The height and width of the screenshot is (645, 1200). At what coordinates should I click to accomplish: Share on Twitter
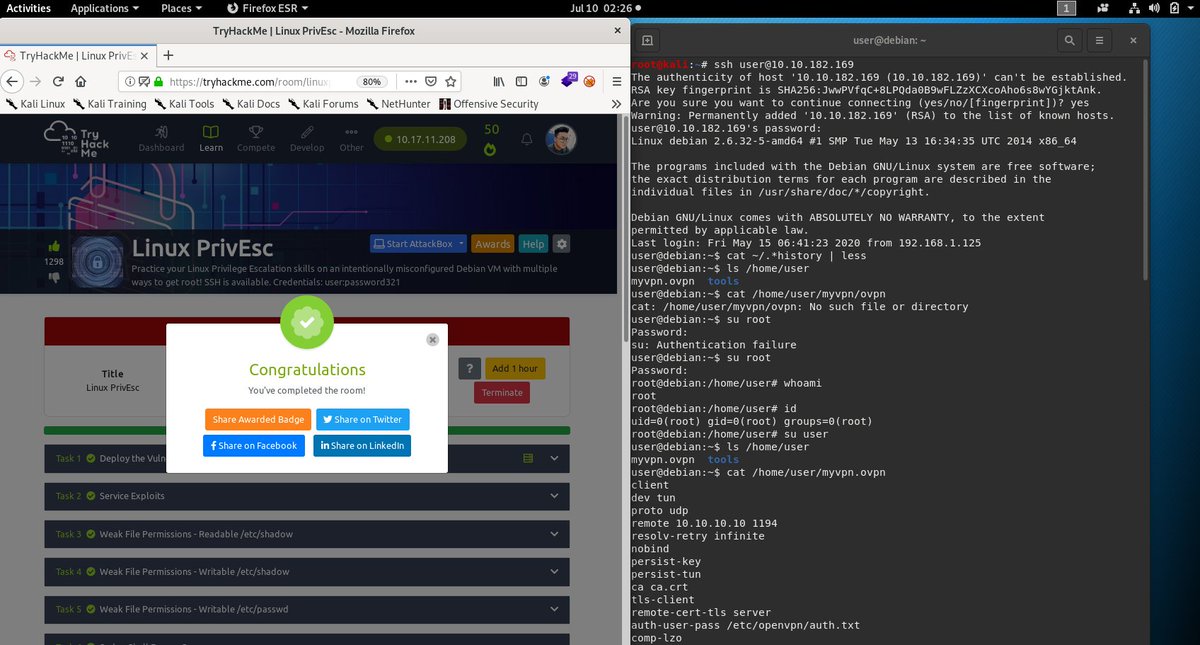[x=363, y=419]
